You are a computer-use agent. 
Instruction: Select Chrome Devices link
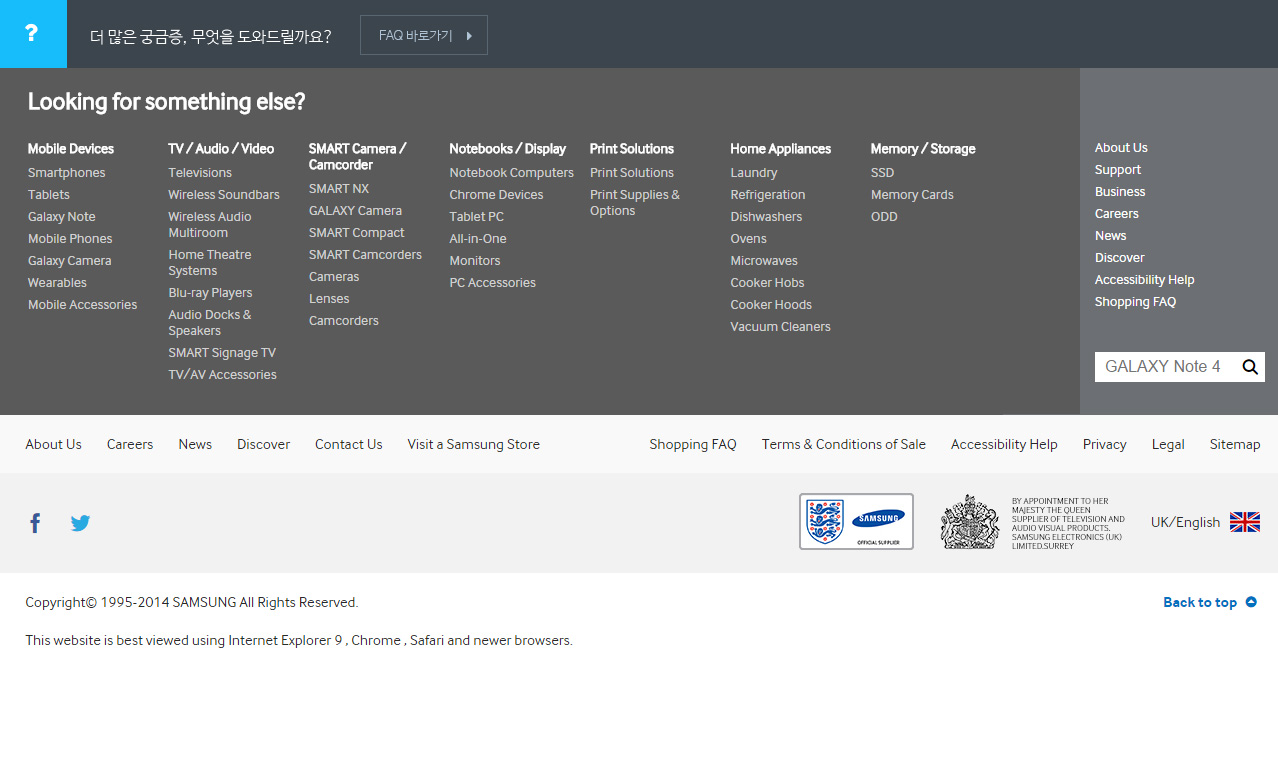[x=497, y=195]
